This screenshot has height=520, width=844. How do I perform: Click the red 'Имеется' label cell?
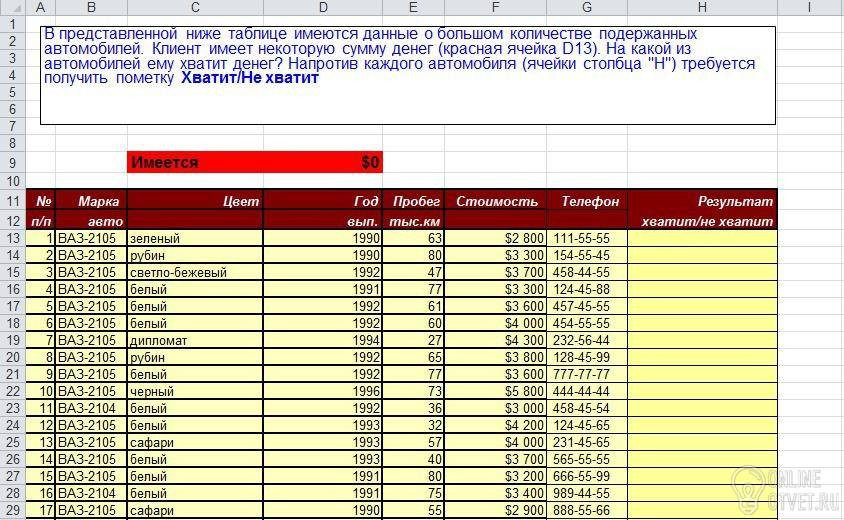(195, 162)
